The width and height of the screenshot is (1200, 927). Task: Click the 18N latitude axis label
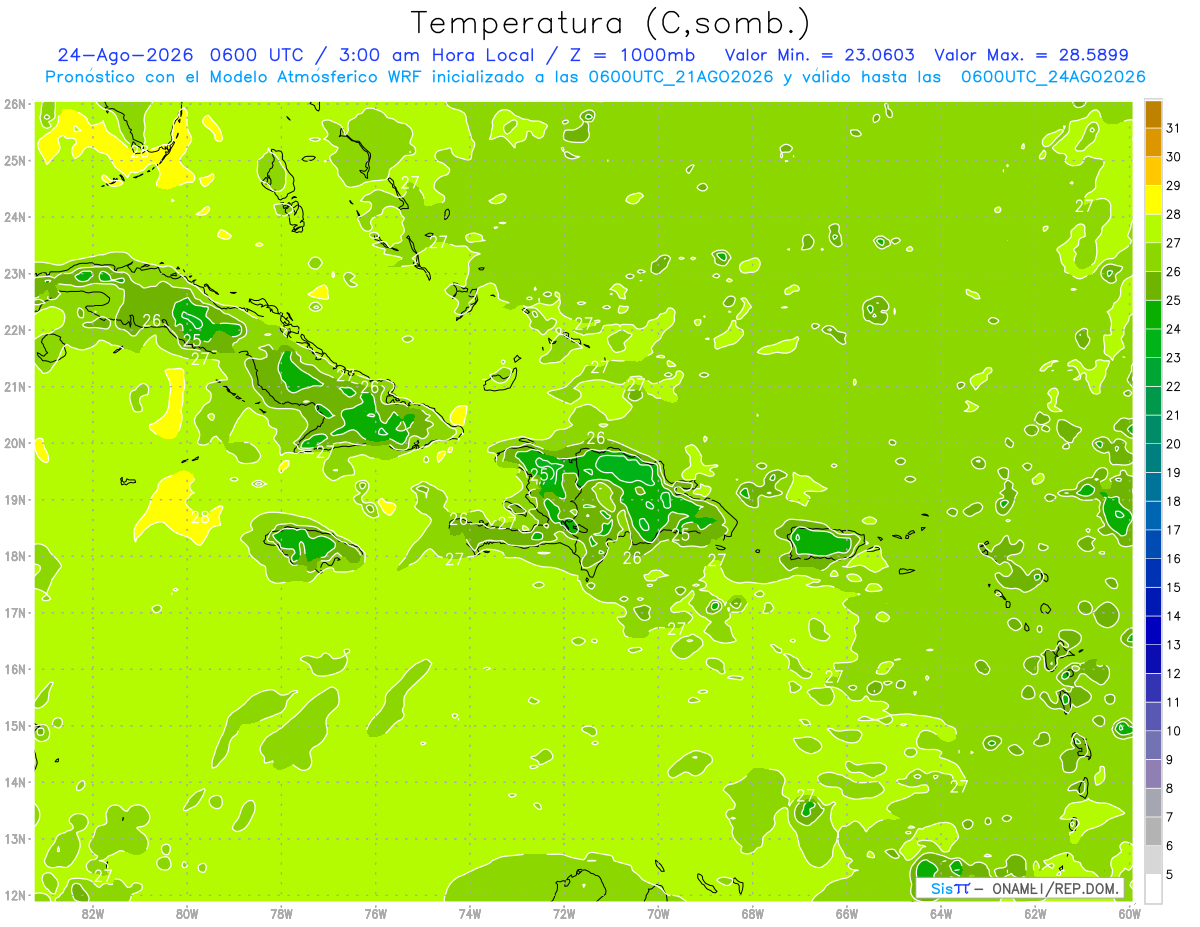click(x=15, y=556)
